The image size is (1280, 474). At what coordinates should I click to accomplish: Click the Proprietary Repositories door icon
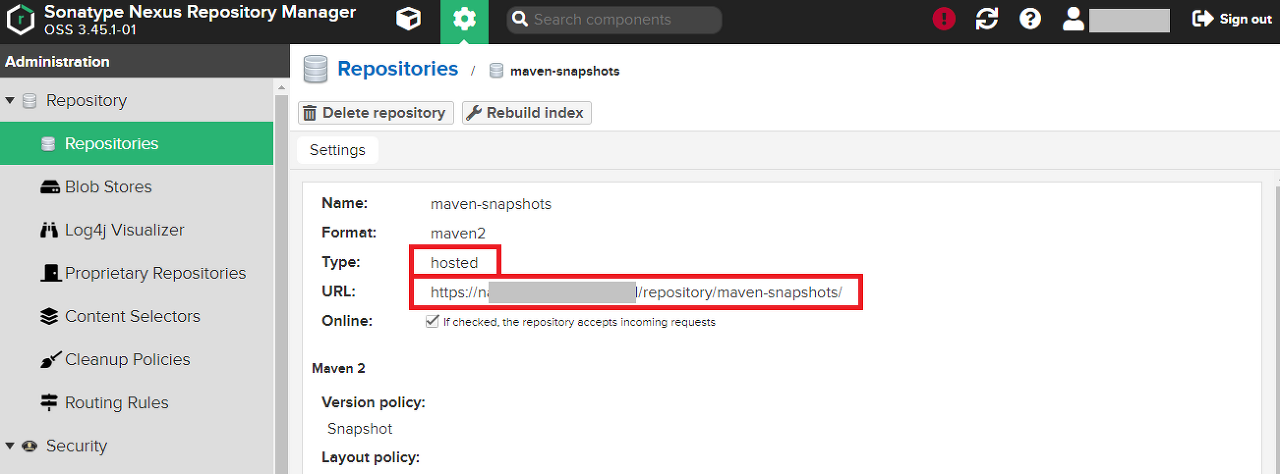pos(49,273)
